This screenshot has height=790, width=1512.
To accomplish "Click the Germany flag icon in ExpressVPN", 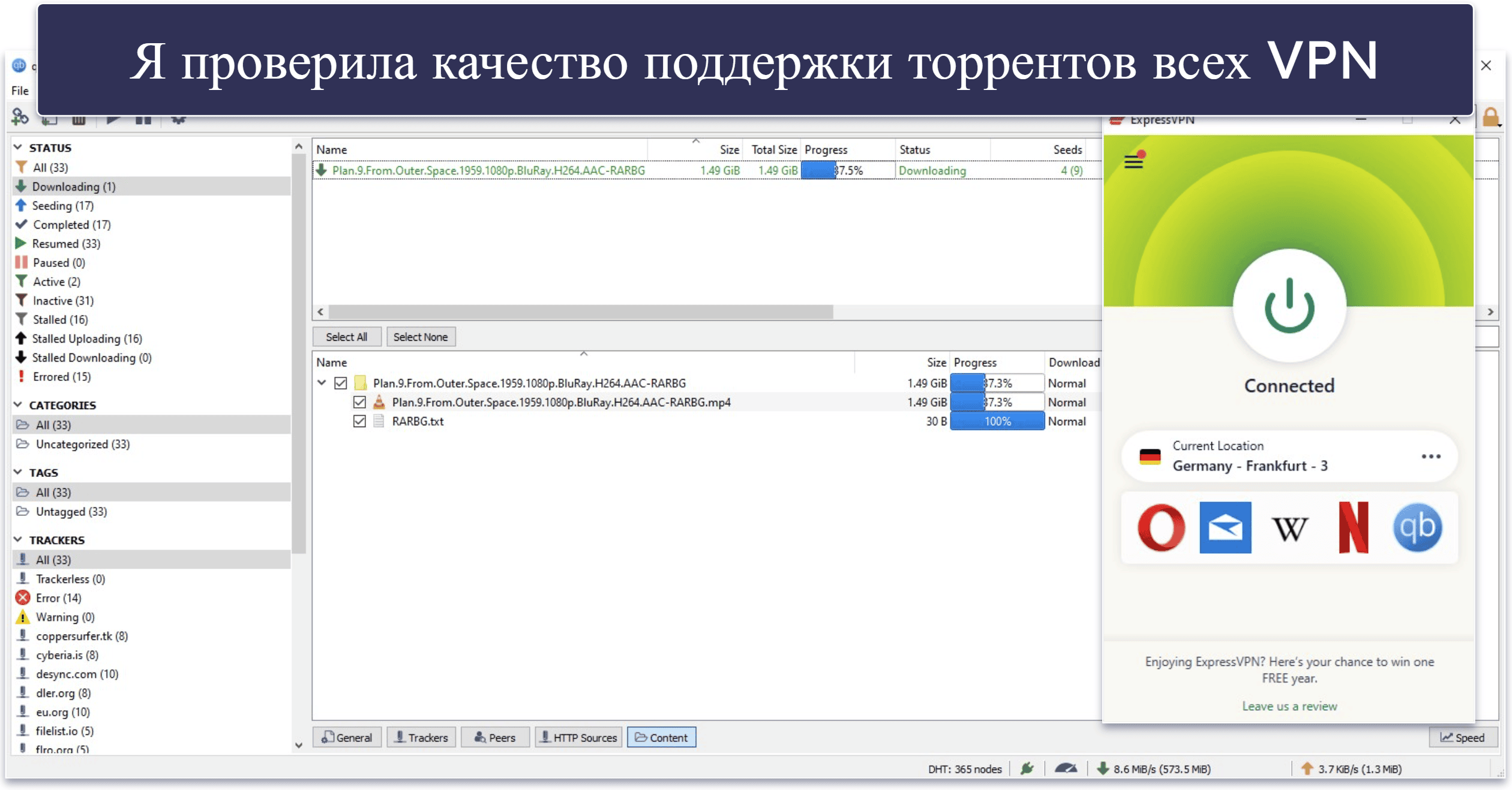I will [1150, 456].
